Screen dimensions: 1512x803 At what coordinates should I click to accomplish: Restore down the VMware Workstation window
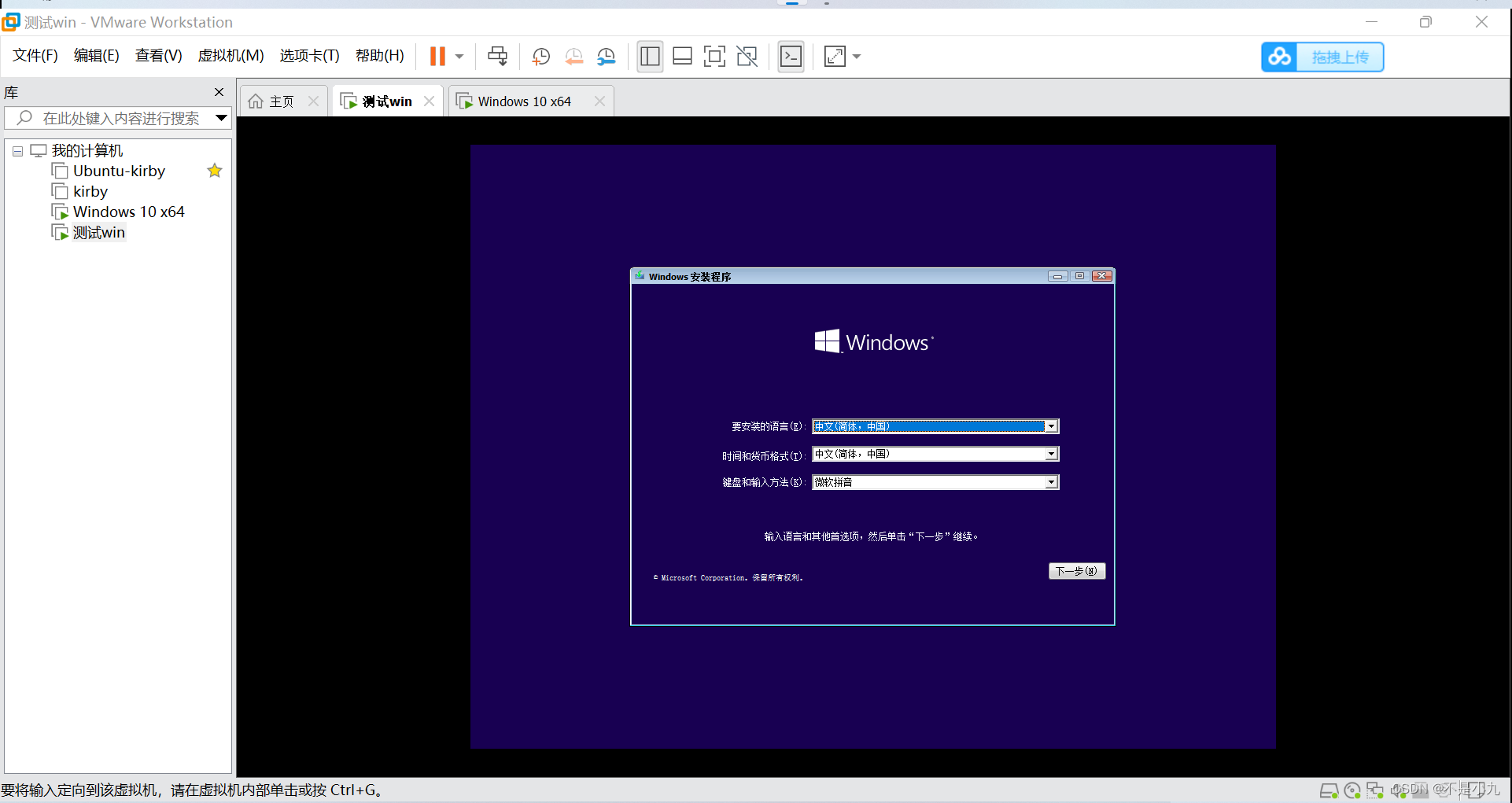[1425, 22]
